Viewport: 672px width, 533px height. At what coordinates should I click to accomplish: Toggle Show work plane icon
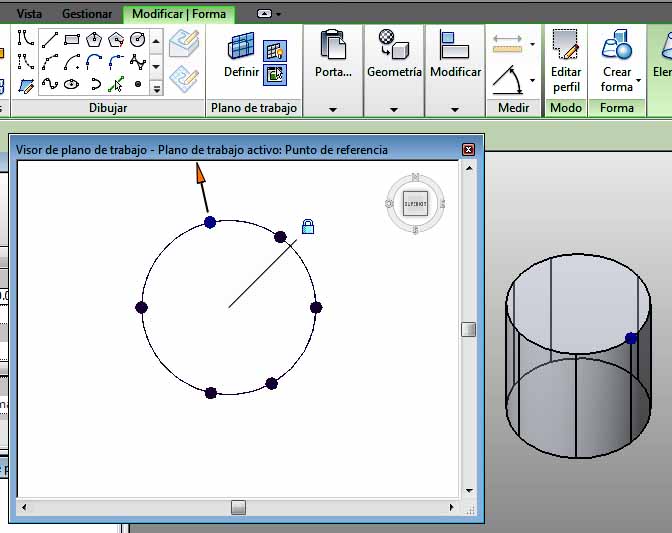(x=275, y=49)
